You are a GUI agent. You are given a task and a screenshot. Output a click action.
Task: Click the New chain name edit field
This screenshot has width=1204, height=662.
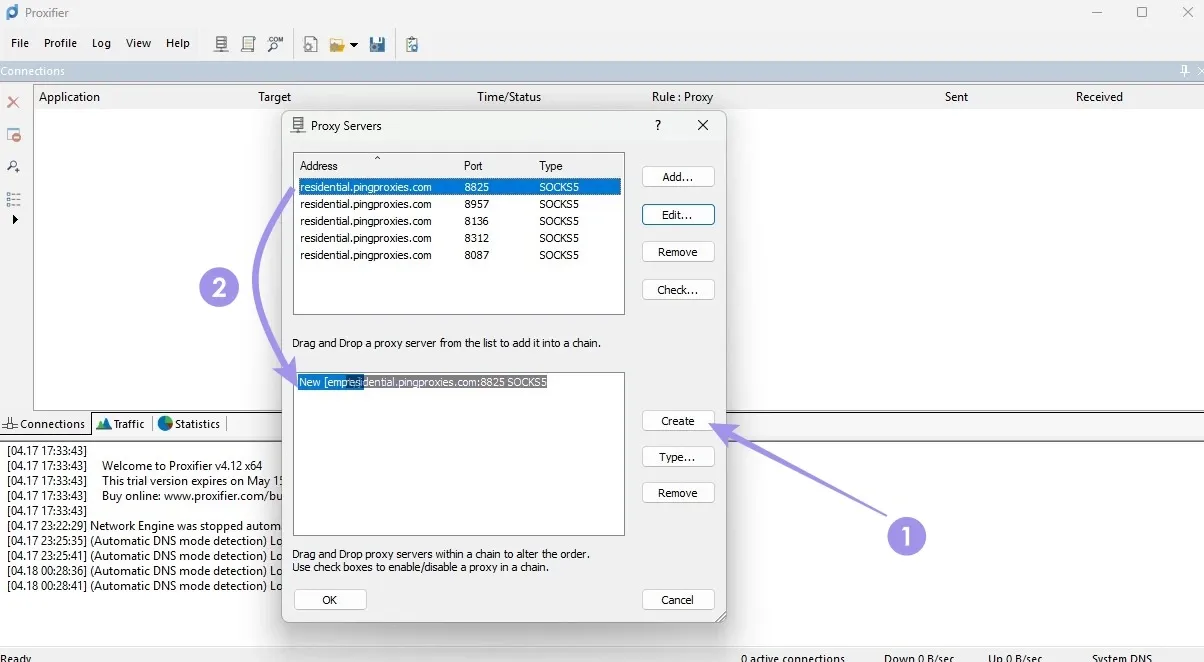click(x=330, y=382)
